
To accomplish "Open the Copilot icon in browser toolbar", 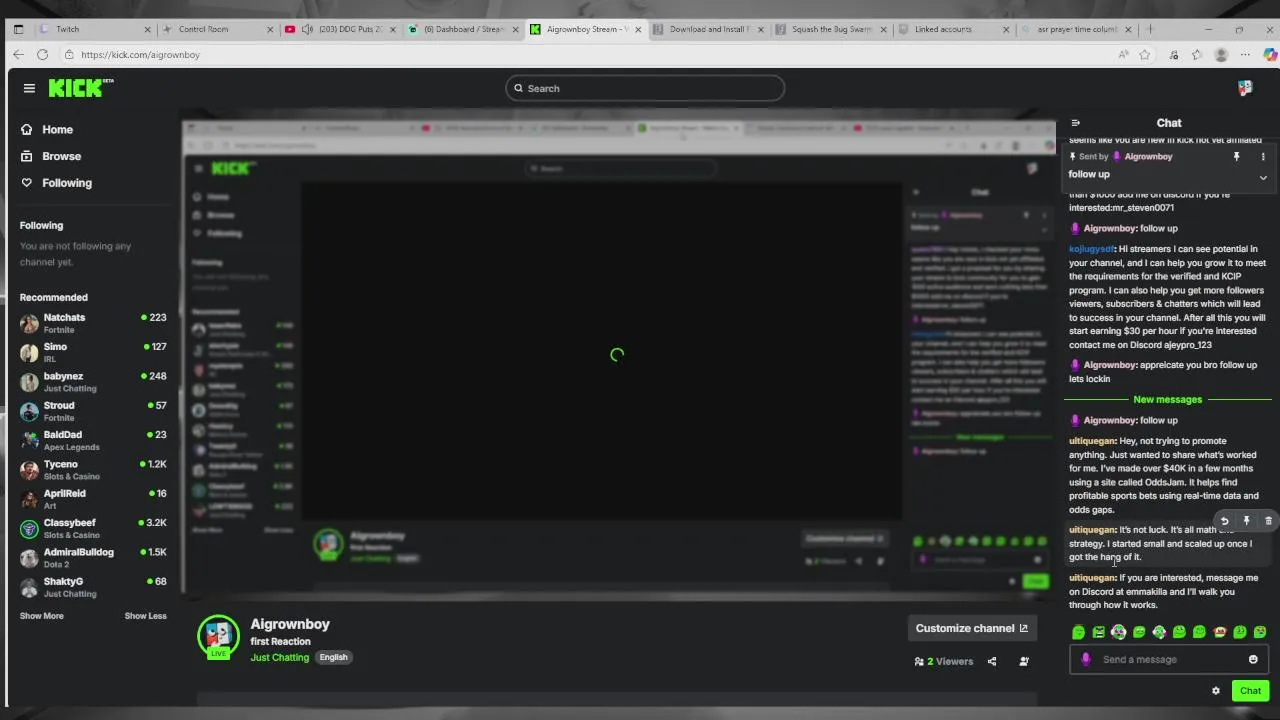I will (1270, 55).
